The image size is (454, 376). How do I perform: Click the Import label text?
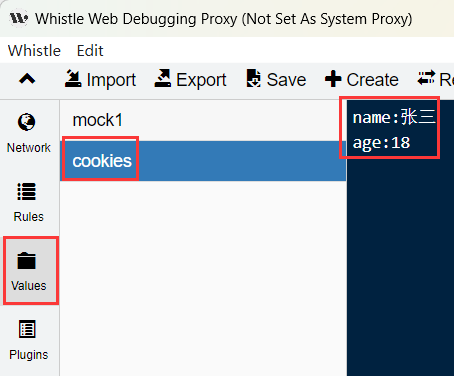(111, 80)
